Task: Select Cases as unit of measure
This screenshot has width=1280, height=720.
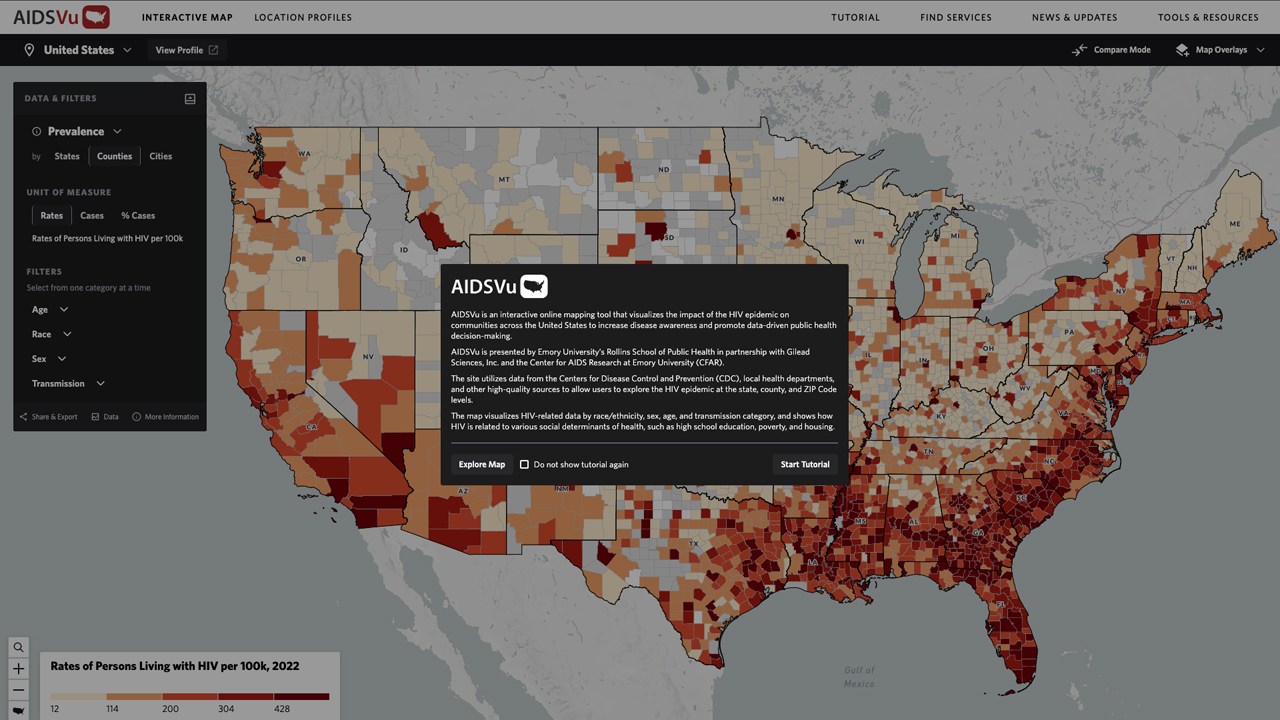Action: pos(92,215)
